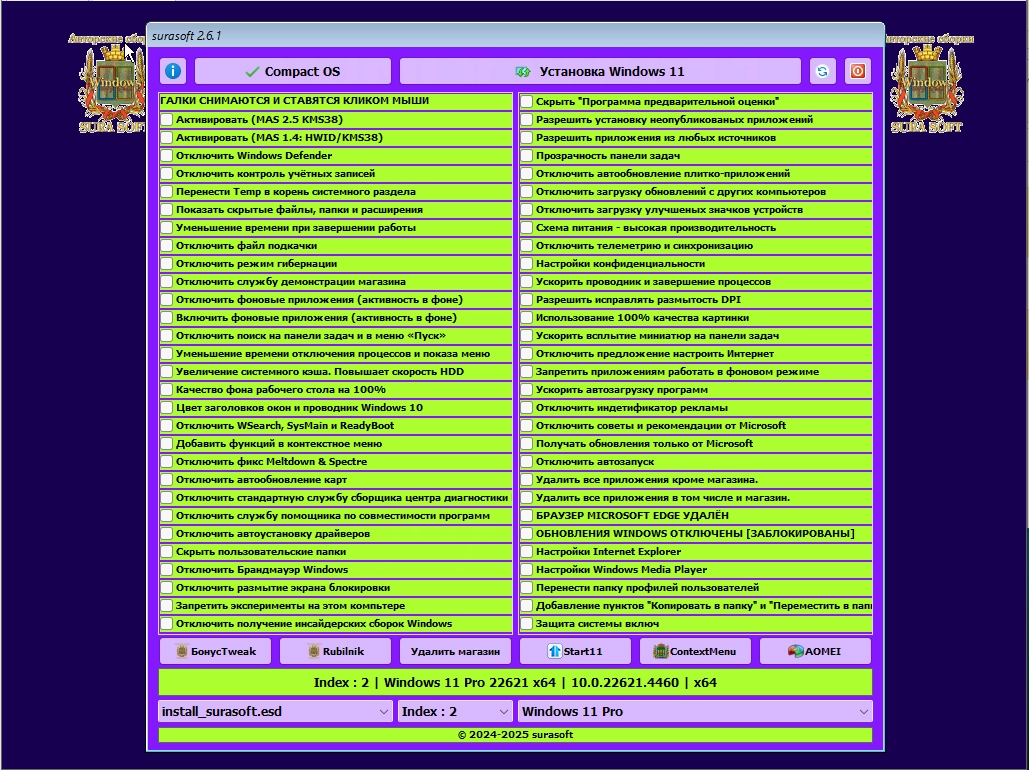Tick Скрыть пользовательские папки checkbox
The height and width of the screenshot is (770, 1029).
pyautogui.click(x=167, y=551)
